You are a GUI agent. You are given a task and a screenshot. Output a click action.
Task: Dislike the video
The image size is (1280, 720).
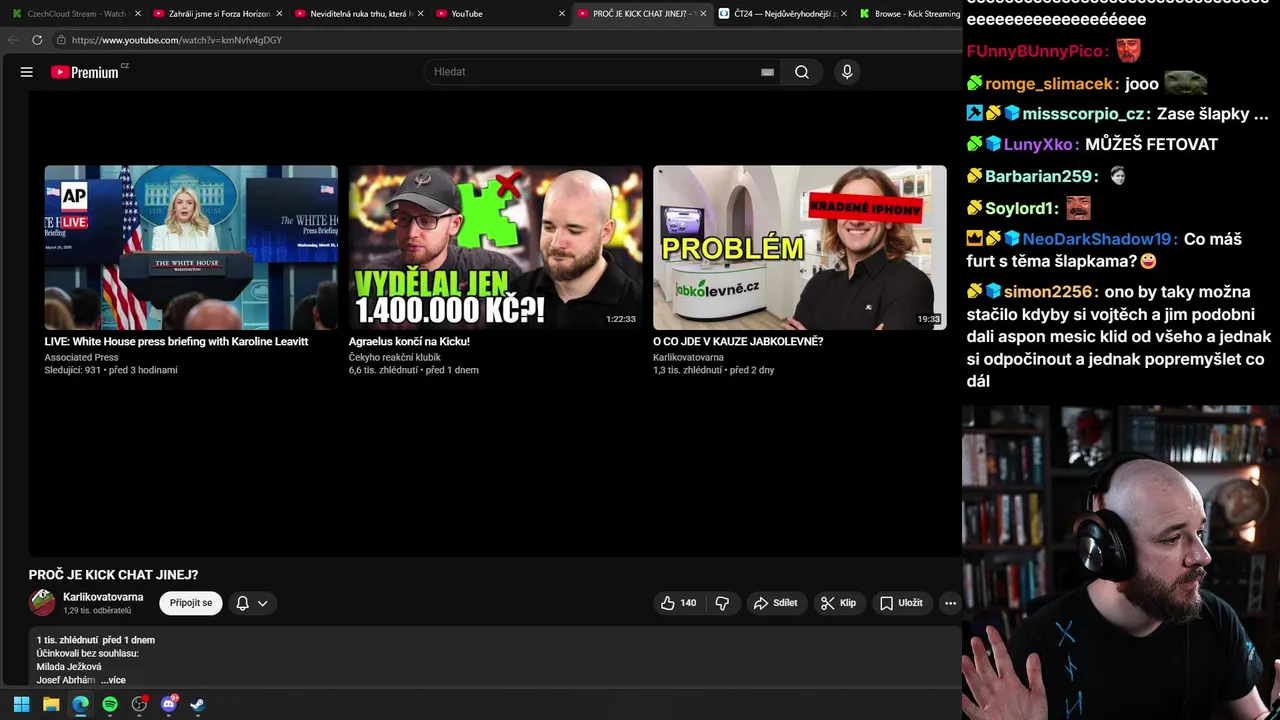(x=722, y=603)
